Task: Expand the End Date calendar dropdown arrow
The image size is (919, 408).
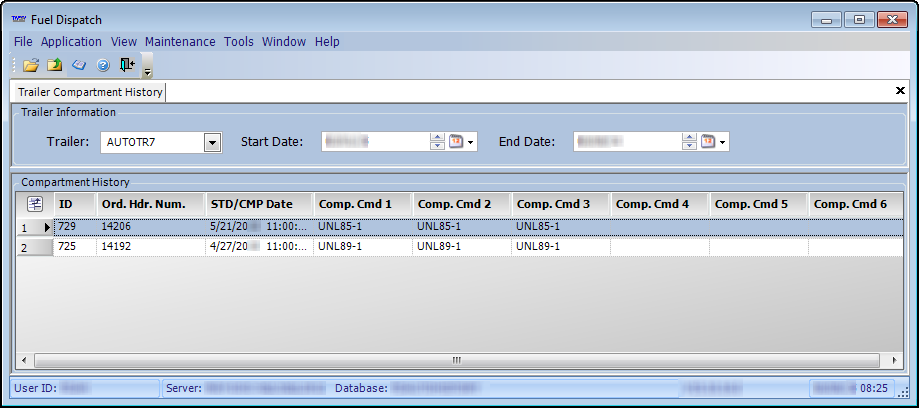Action: (722, 142)
